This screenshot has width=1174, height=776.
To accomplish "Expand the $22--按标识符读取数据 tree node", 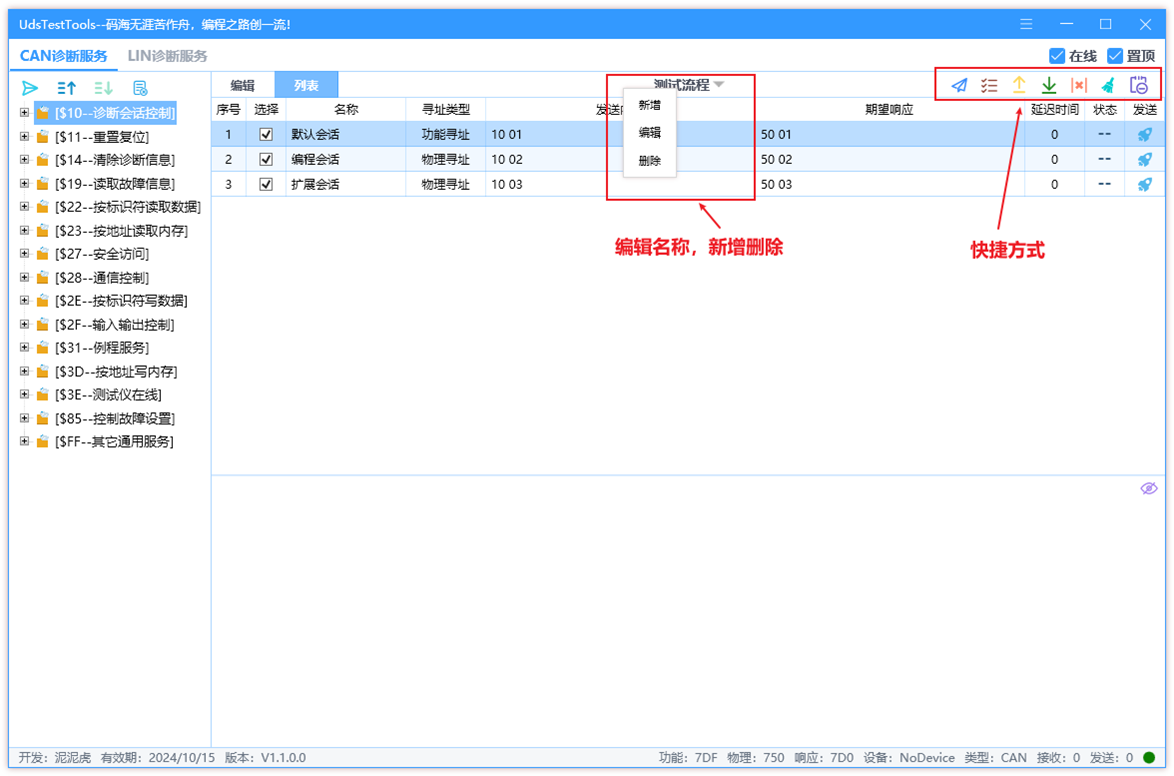I will pos(24,207).
